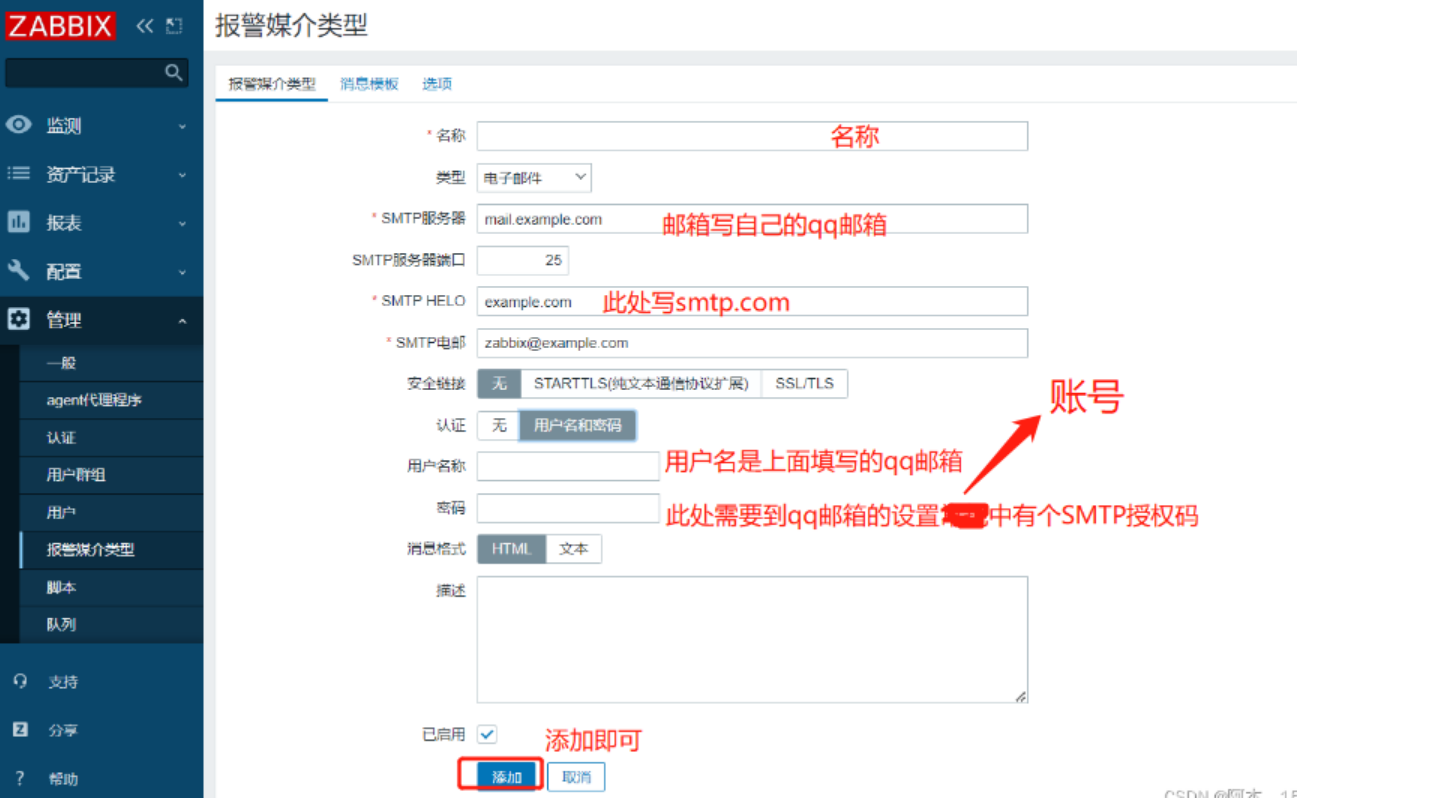Expand the 监测 menu chevron
The height and width of the screenshot is (806, 1437).
[x=182, y=126]
